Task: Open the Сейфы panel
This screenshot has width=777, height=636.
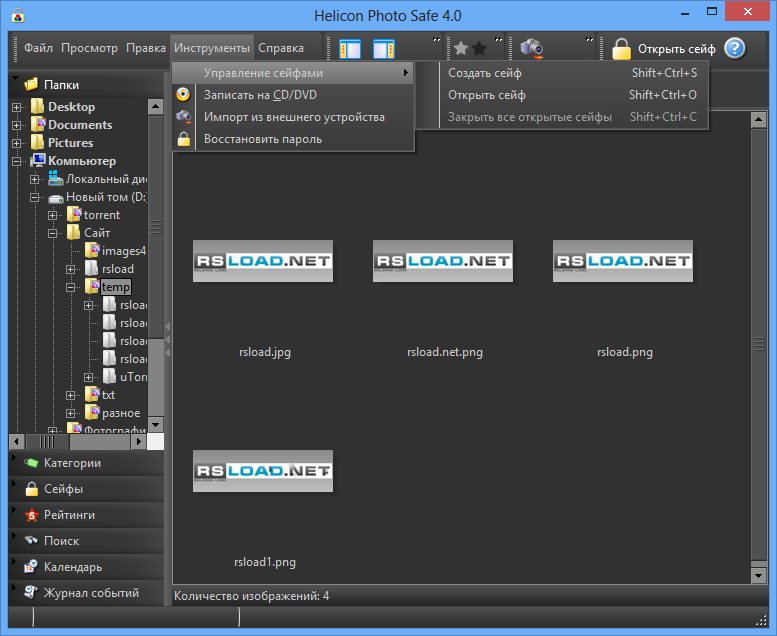Action: pyautogui.click(x=86, y=489)
